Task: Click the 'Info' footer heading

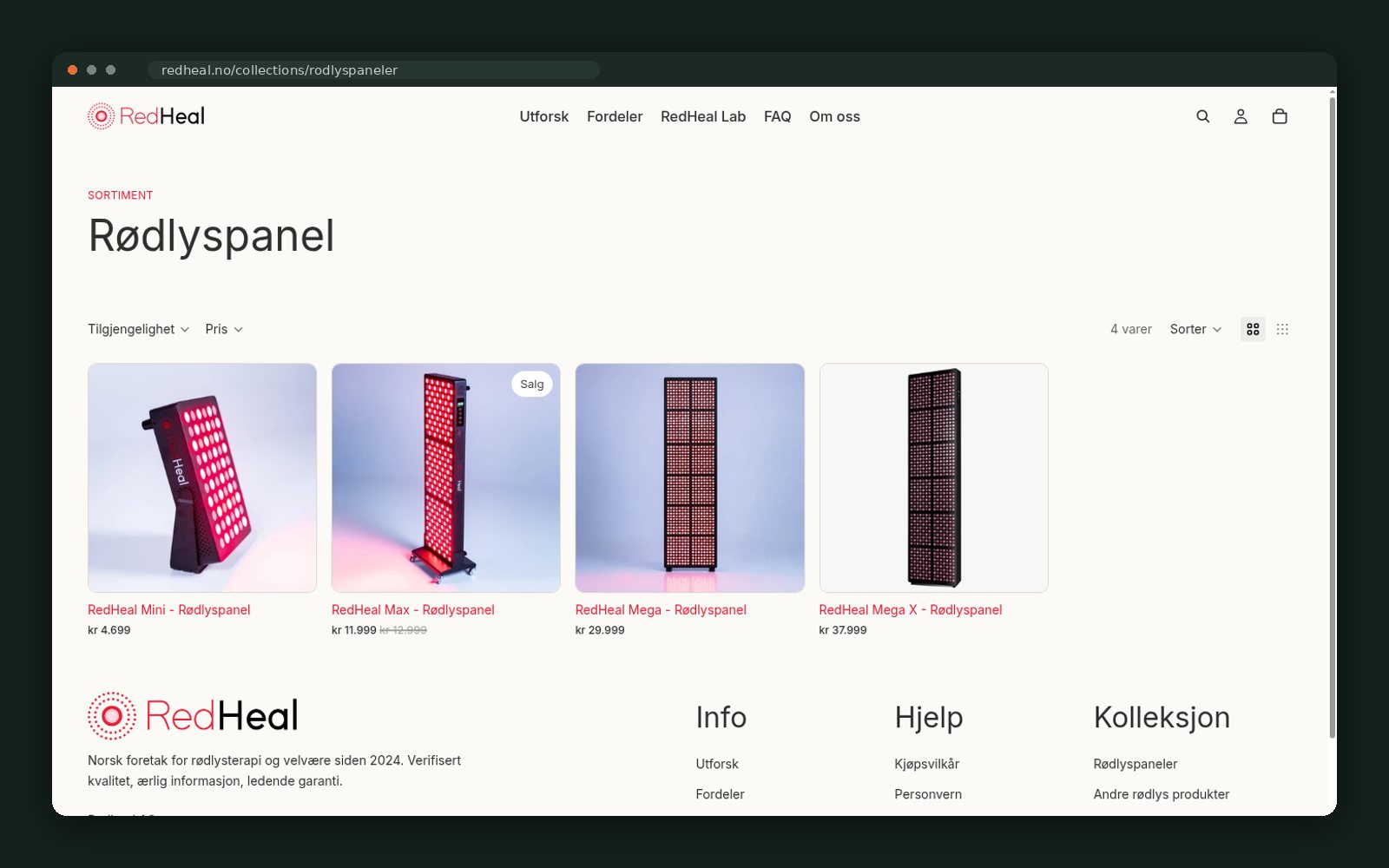Action: pos(721,717)
